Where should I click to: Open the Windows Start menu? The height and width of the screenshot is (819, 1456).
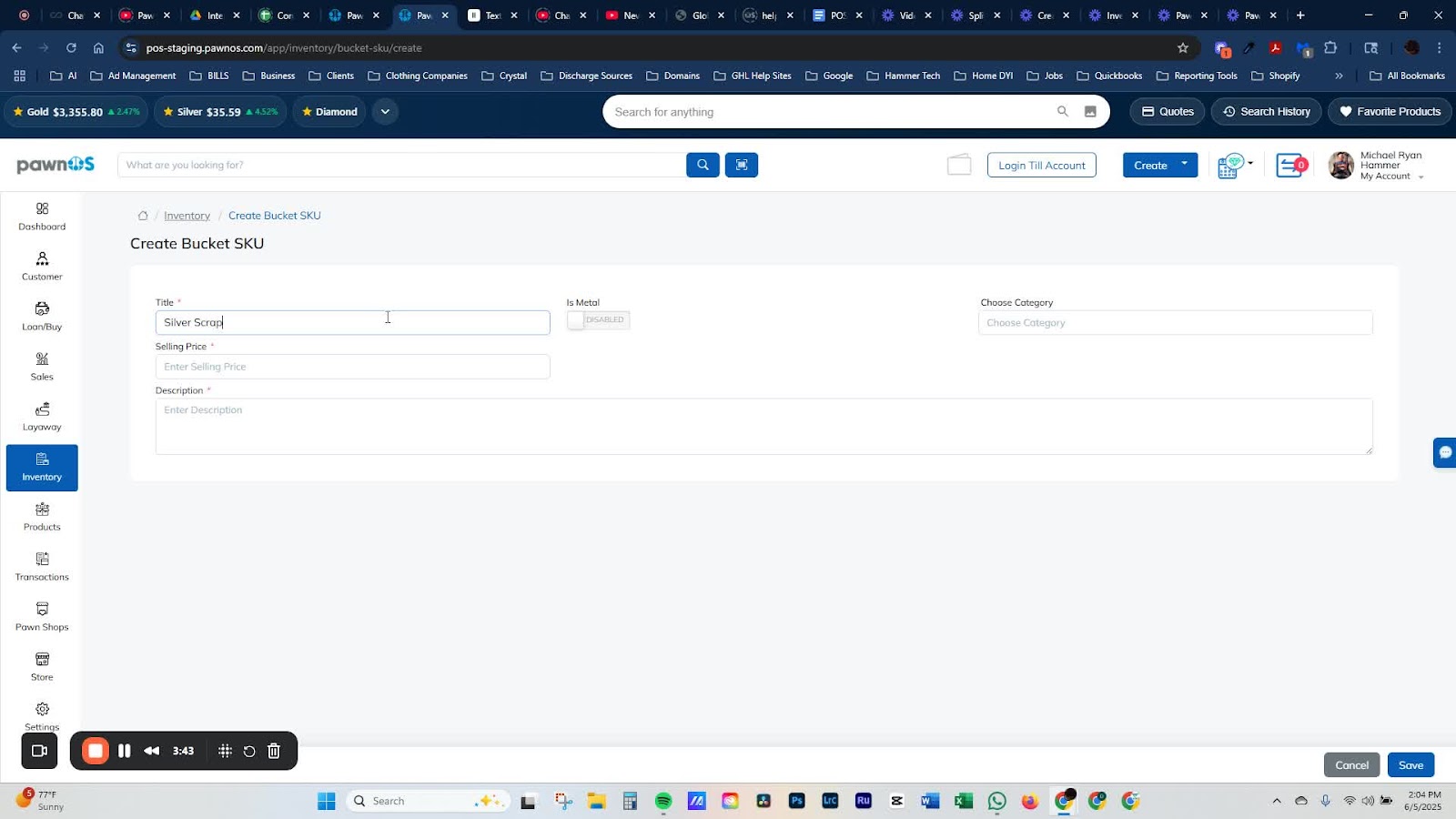tap(327, 801)
